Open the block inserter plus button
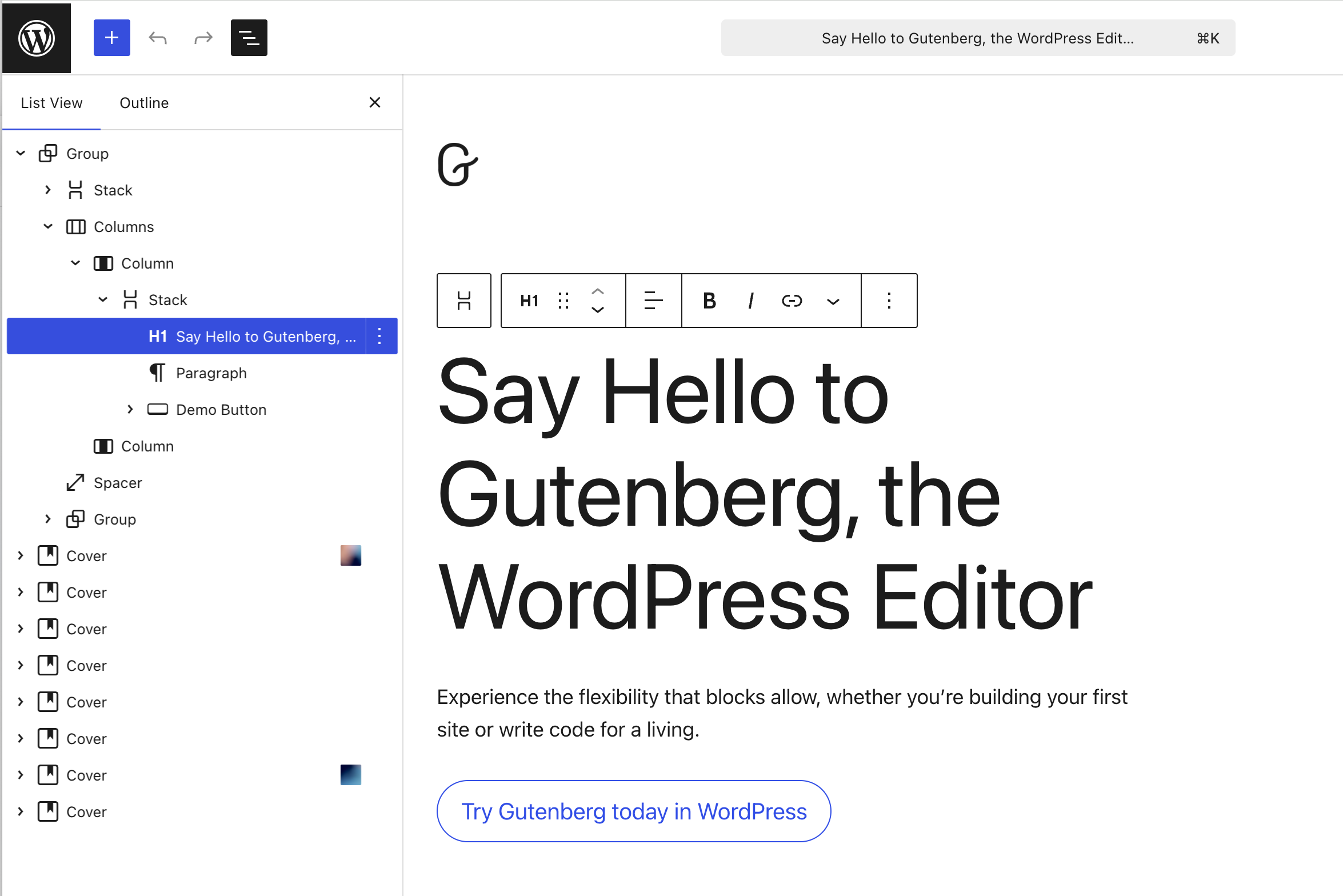The height and width of the screenshot is (896, 1343). tap(112, 38)
